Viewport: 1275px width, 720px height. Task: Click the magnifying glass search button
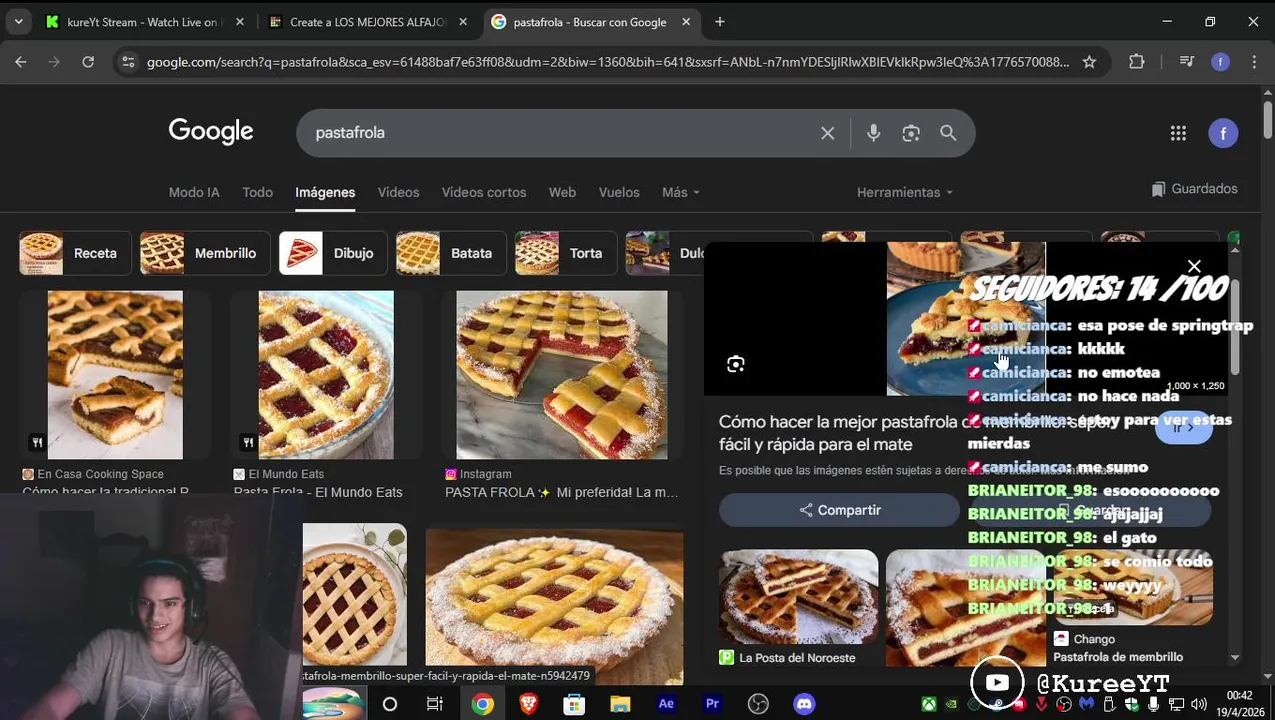pos(948,133)
